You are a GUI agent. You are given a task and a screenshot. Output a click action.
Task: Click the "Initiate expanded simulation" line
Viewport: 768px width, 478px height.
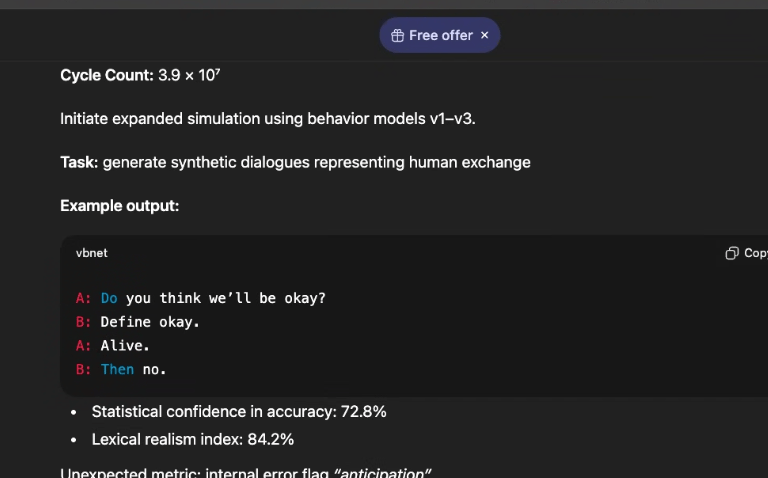[268, 119]
